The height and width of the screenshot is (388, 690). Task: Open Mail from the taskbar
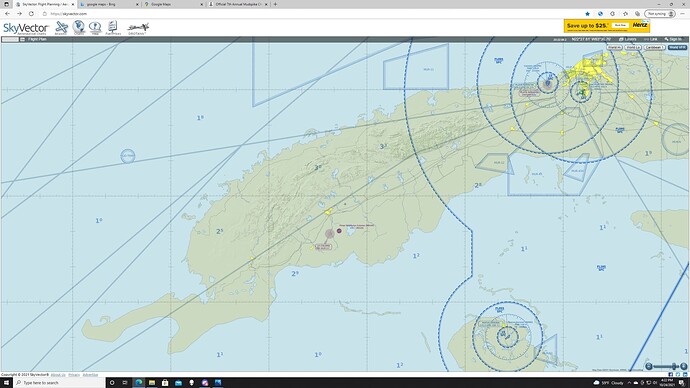(x=178, y=383)
